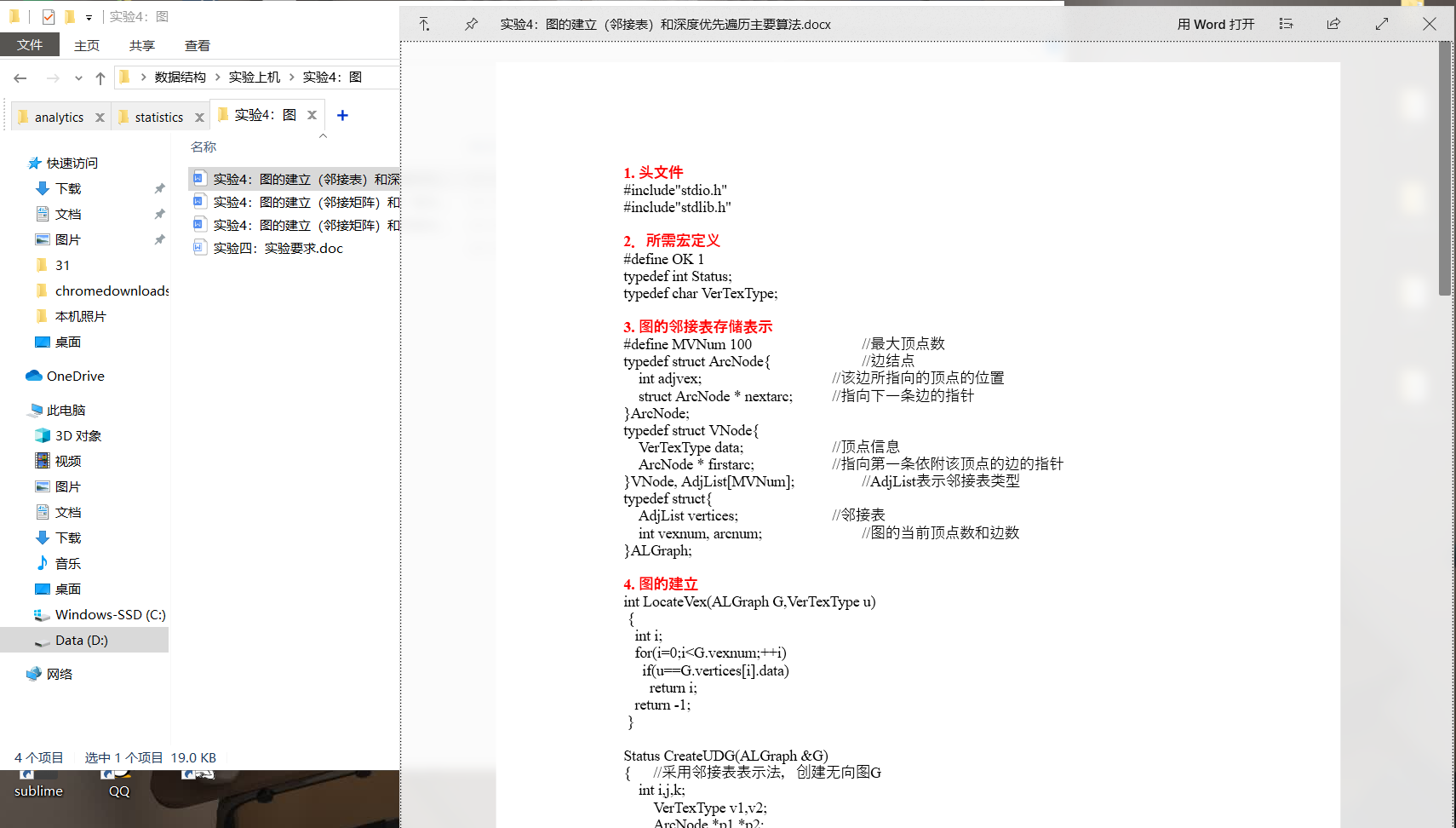
Task: Click the scroll-to-top icon in the preview header
Action: pyautogui.click(x=424, y=24)
